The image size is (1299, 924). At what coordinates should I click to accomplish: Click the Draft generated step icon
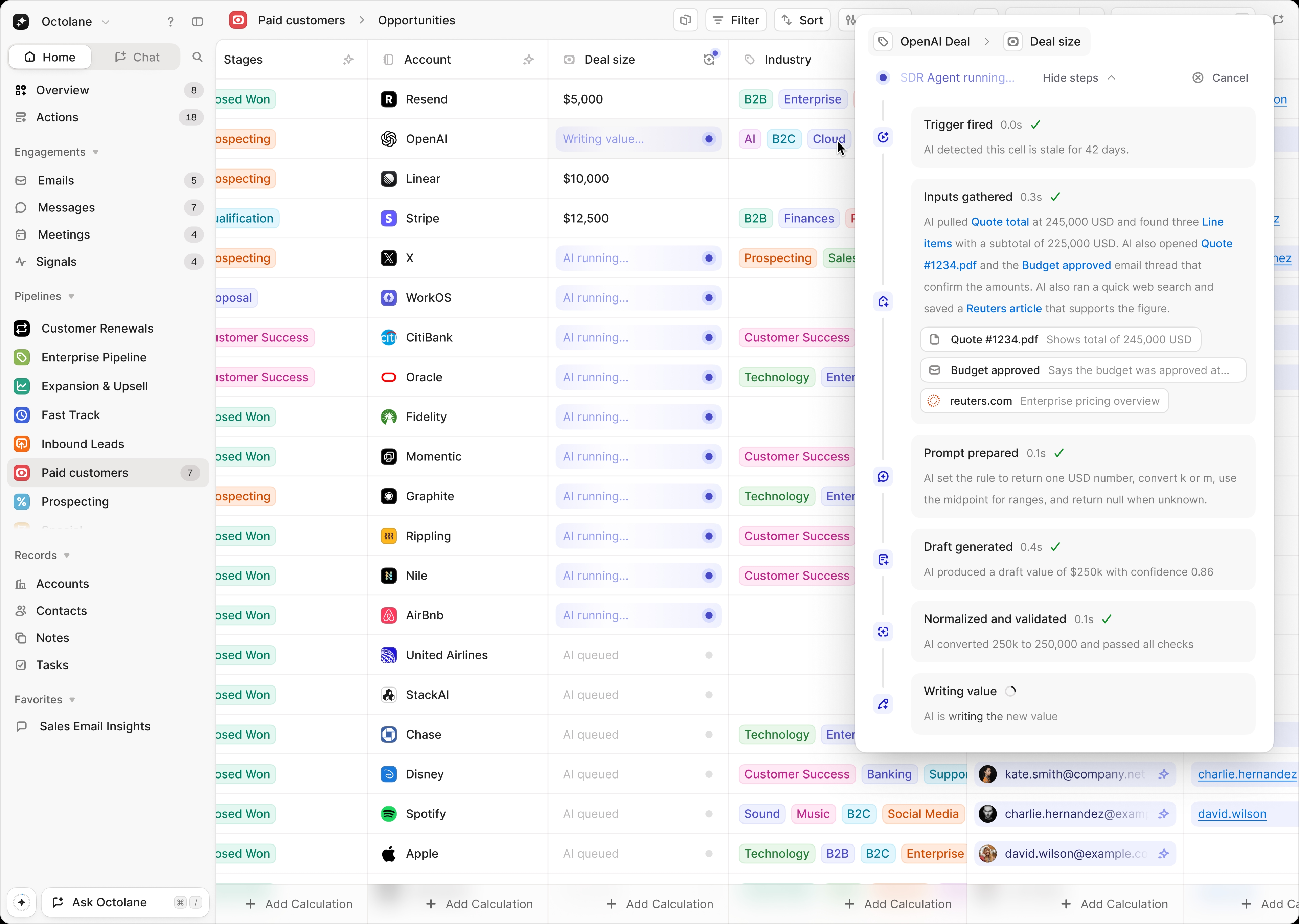pyautogui.click(x=883, y=560)
